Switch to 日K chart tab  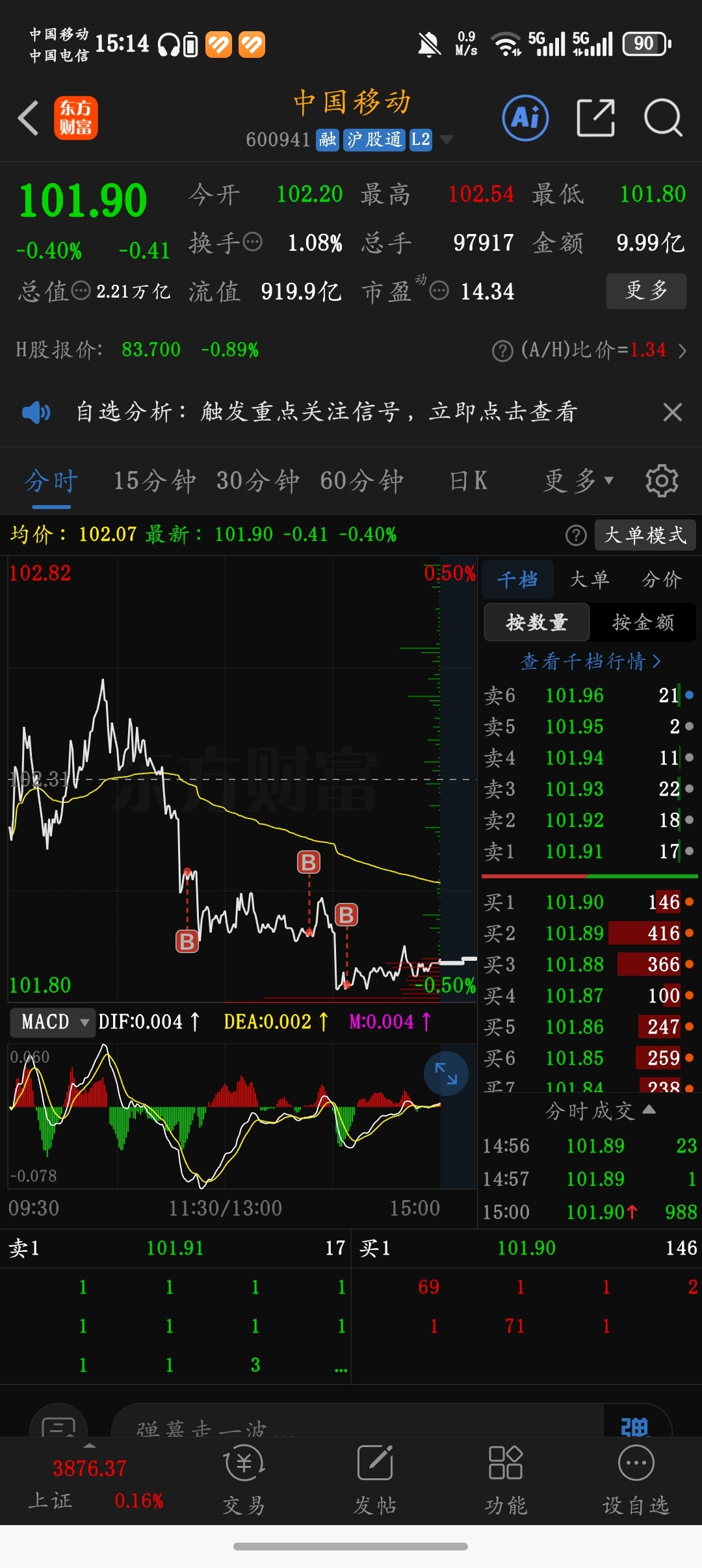click(469, 482)
